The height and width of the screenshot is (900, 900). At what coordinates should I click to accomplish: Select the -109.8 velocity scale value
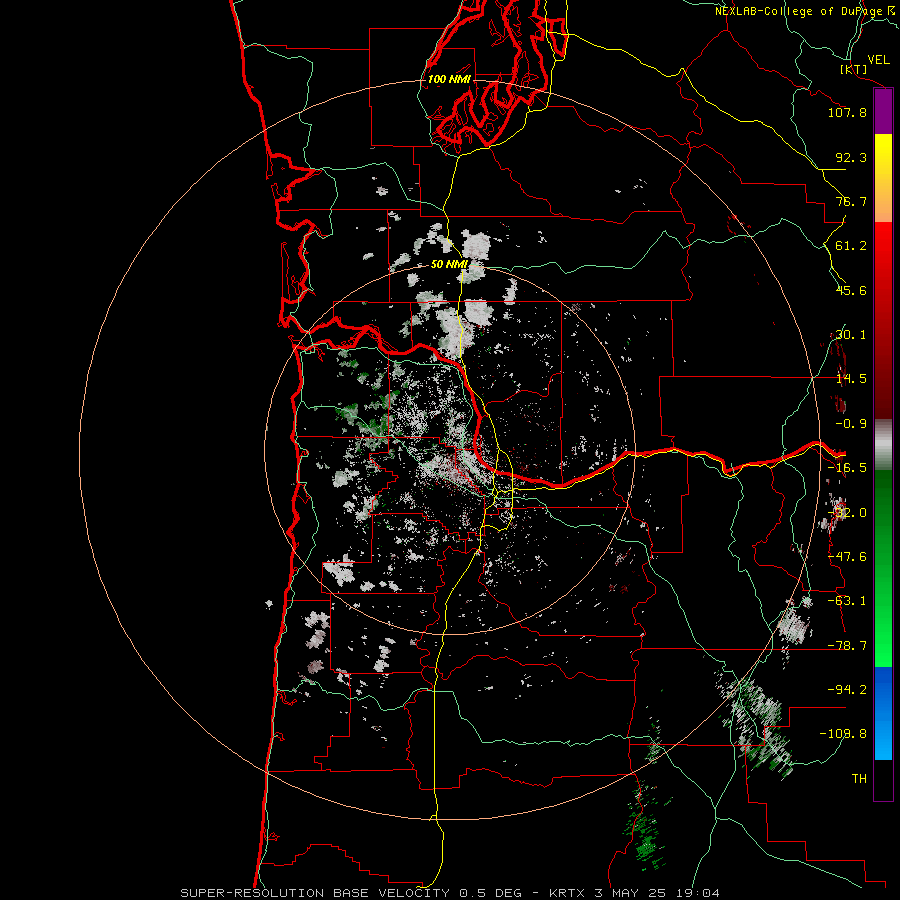pyautogui.click(x=843, y=734)
